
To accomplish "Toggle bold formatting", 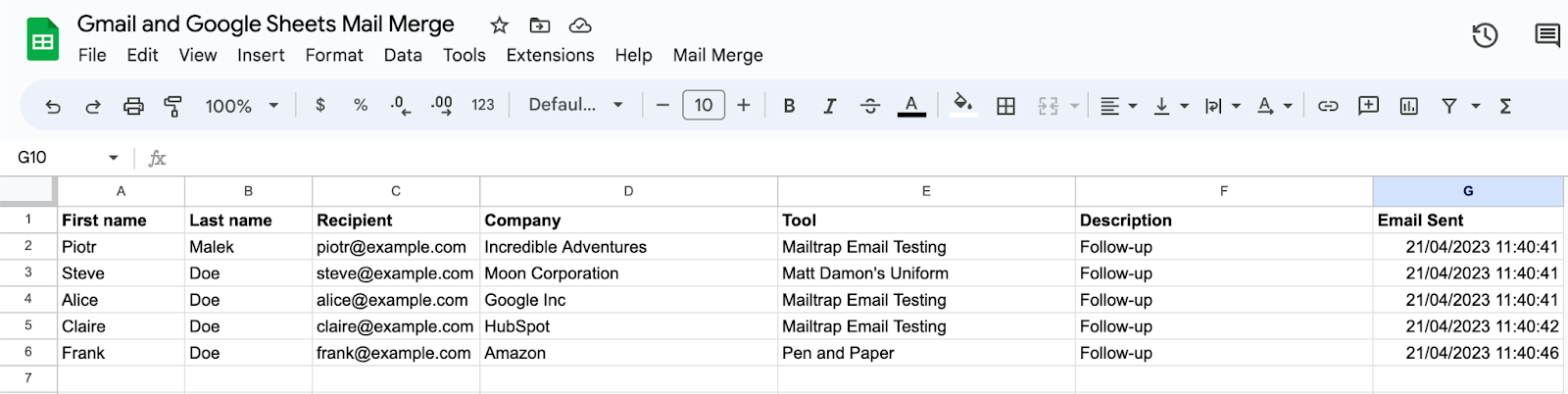I will [x=789, y=106].
